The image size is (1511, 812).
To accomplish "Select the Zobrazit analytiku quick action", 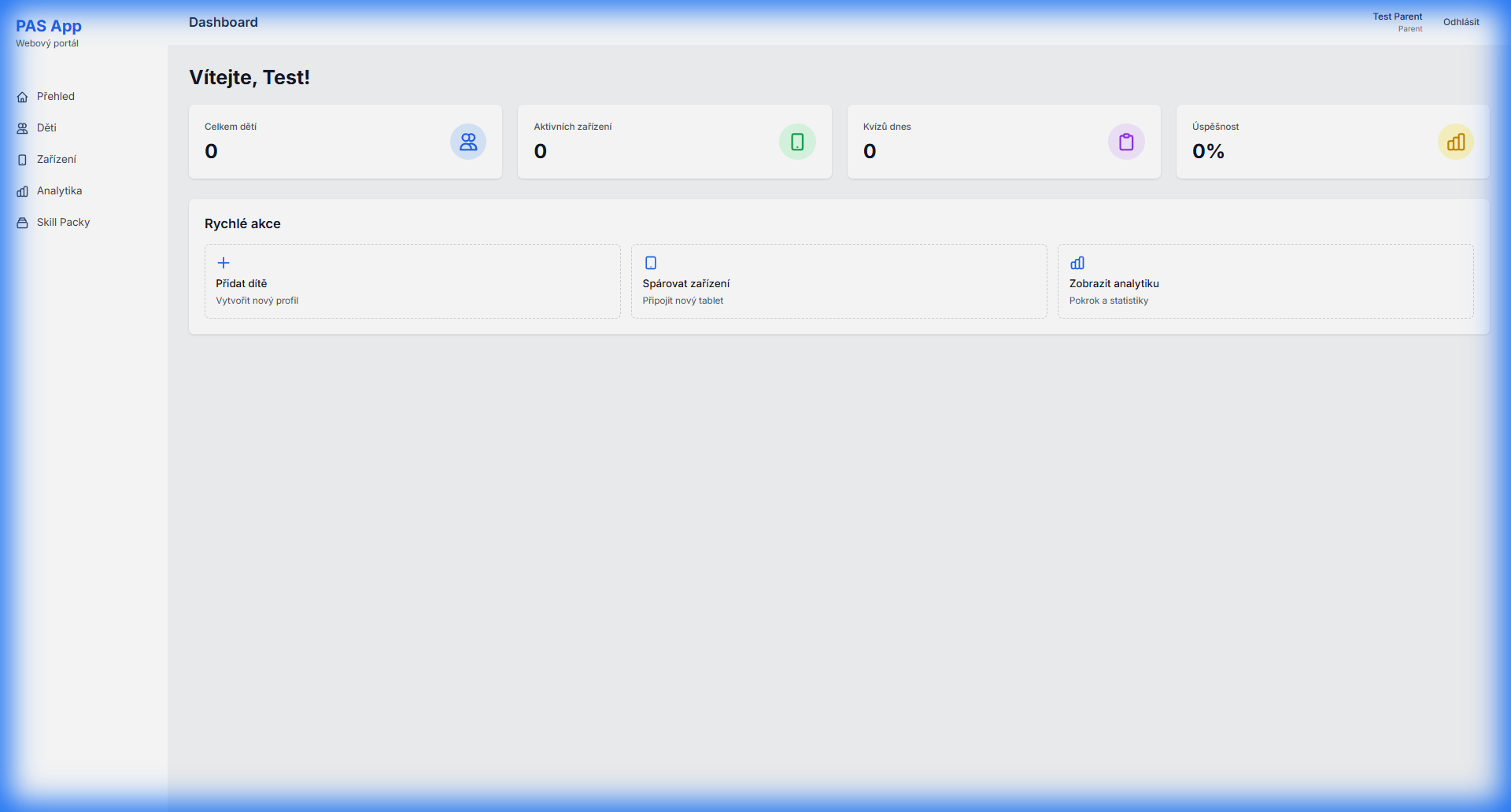I will click(x=1265, y=281).
